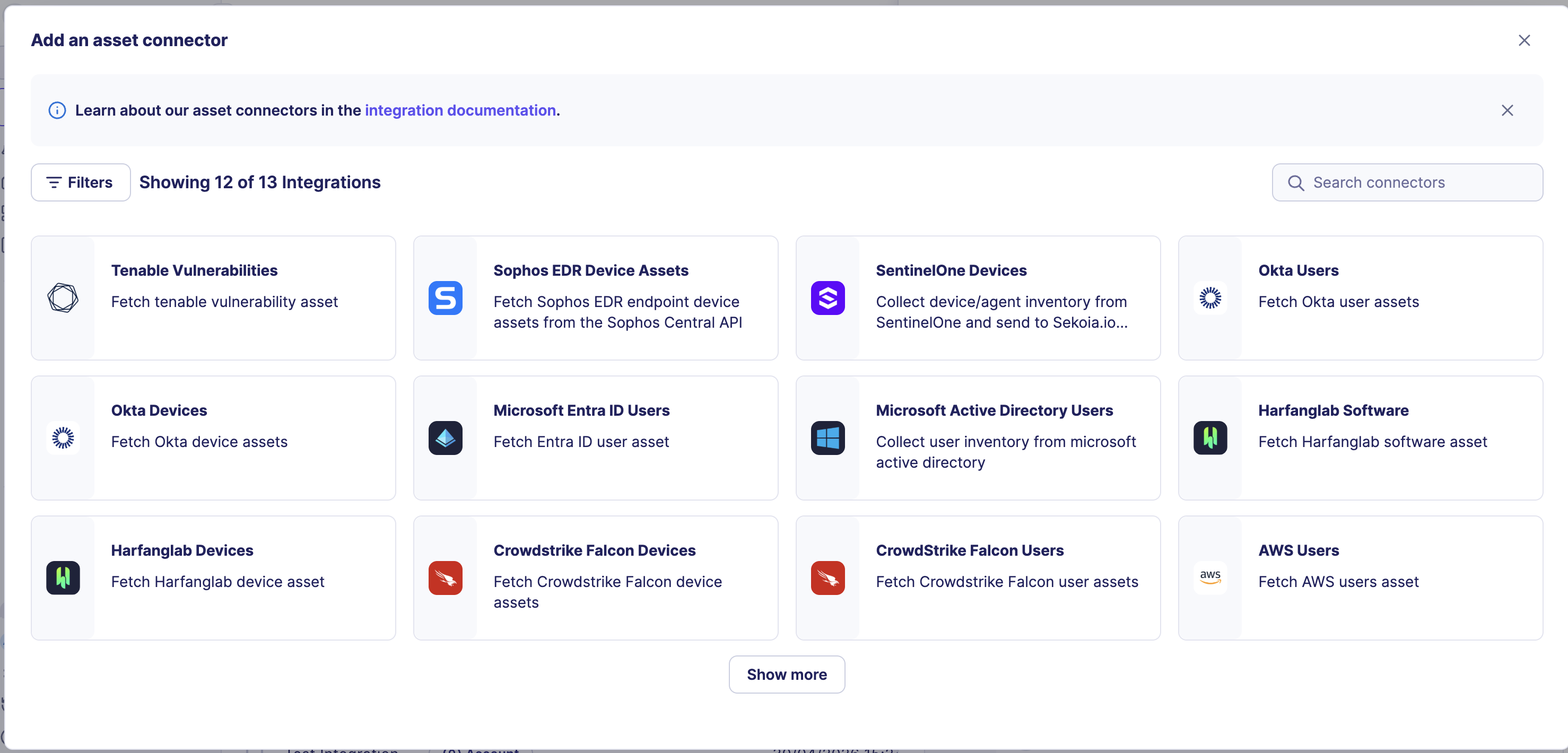Click the info icon in the banner
This screenshot has height=753, width=1568.
point(57,110)
